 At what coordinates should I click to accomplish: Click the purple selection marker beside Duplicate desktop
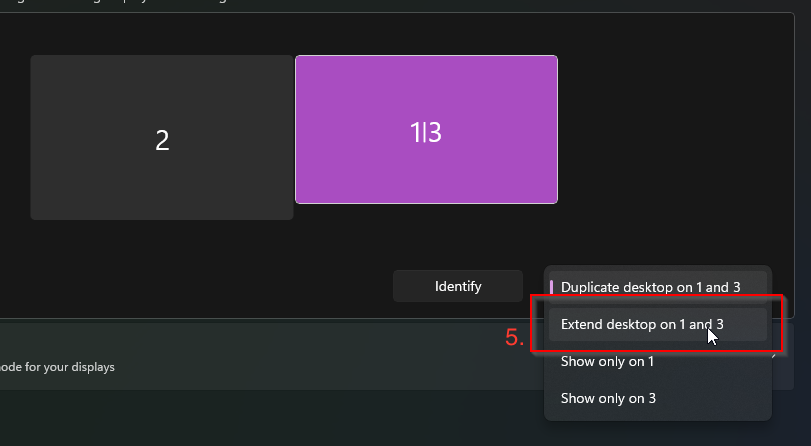coord(551,287)
